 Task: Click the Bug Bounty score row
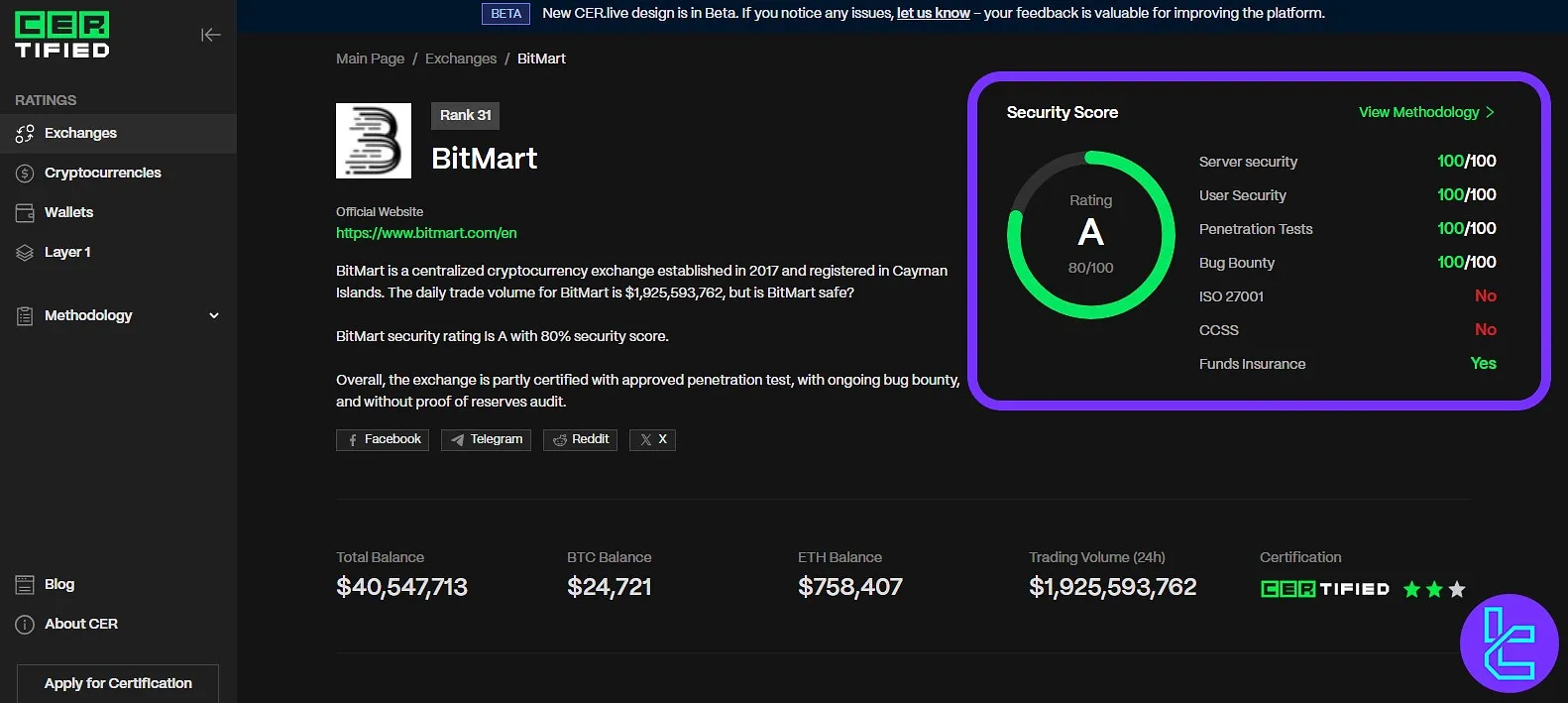(1347, 263)
